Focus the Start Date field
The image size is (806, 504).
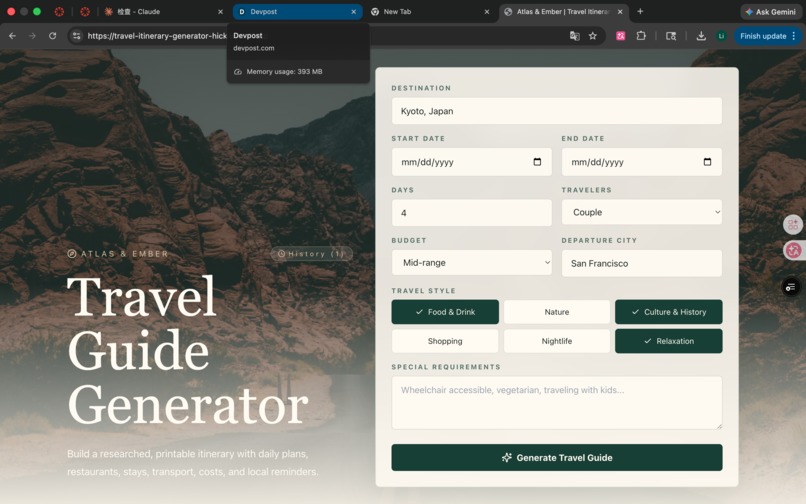pyautogui.click(x=471, y=162)
